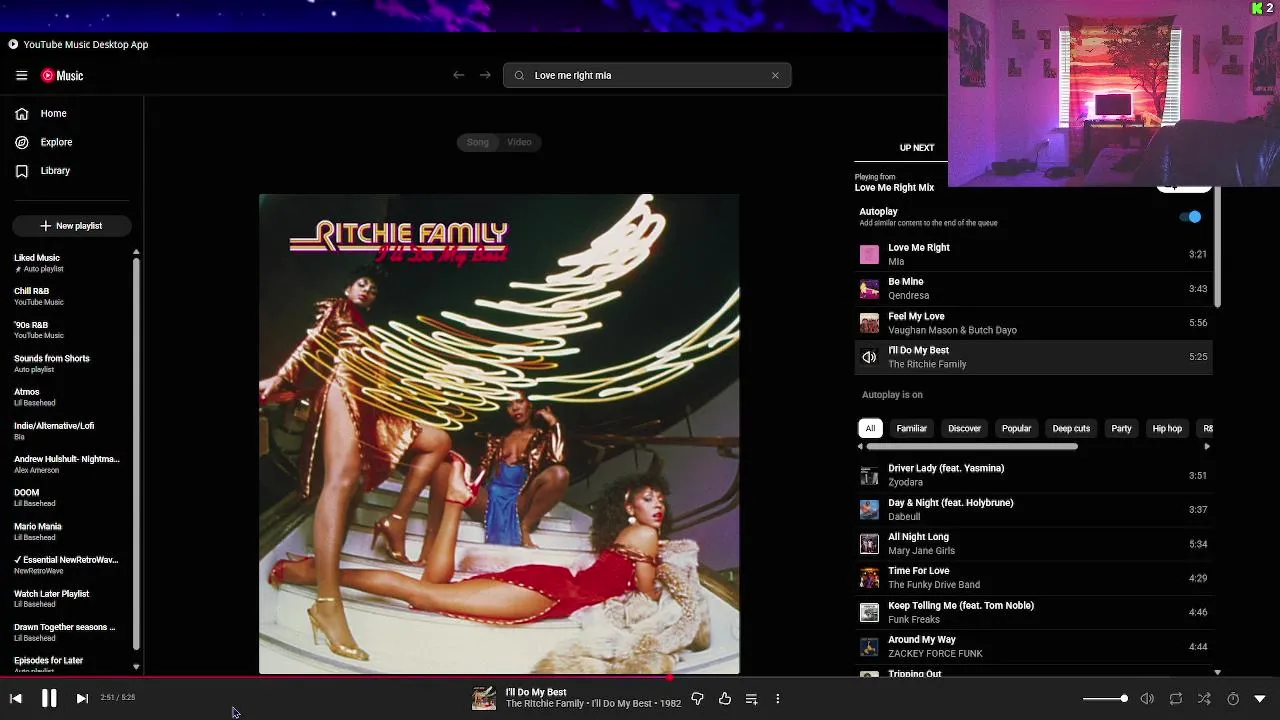Clear the search box text

point(775,75)
